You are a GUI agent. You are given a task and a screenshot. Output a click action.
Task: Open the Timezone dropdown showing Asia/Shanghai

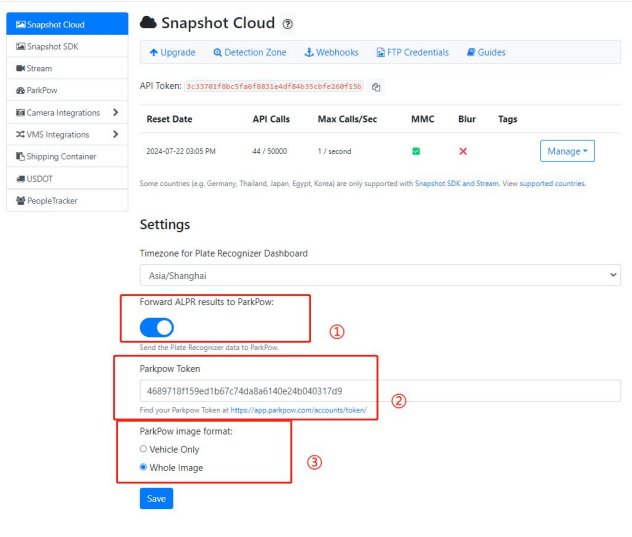pos(380,275)
